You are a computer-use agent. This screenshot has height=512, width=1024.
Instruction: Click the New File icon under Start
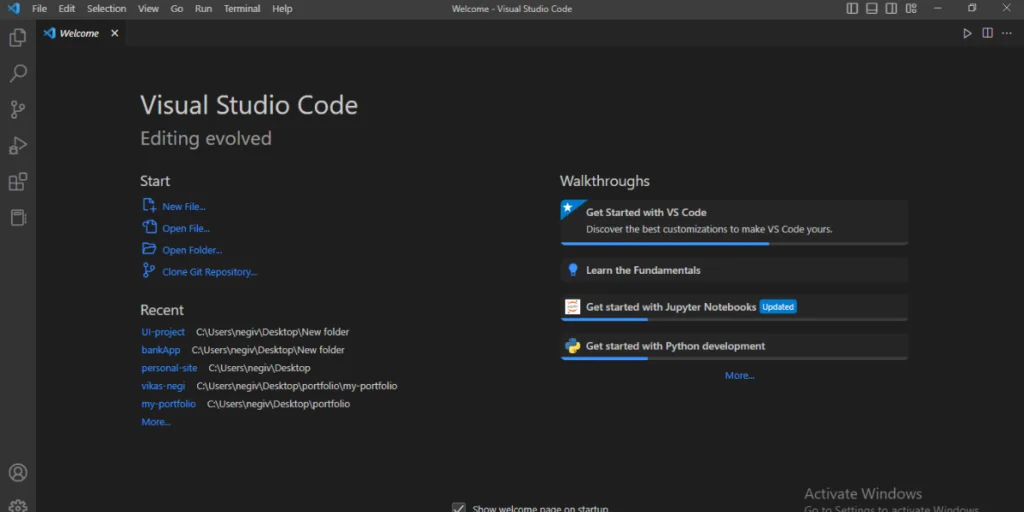(149, 205)
